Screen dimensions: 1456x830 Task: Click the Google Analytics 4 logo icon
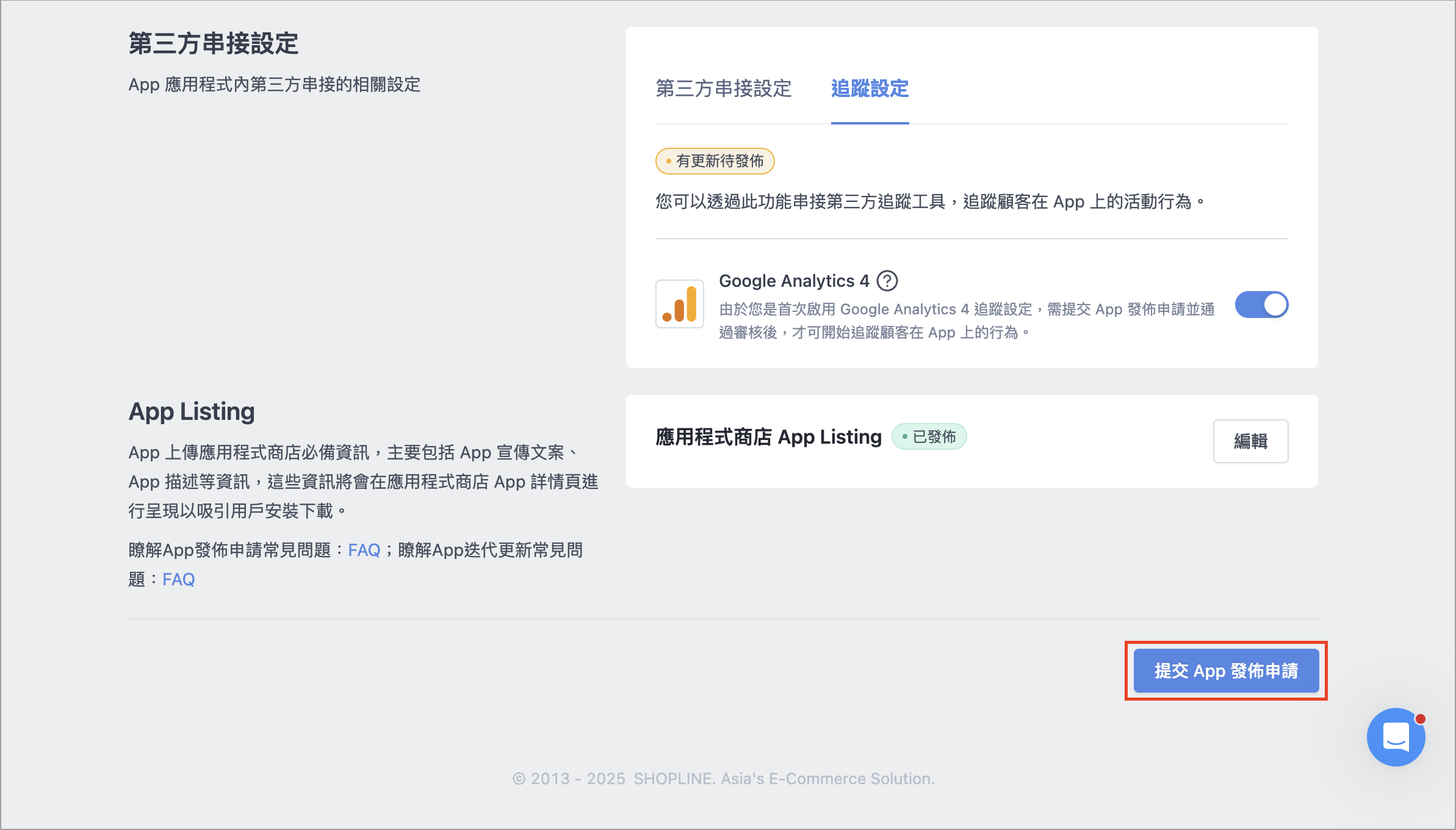point(679,304)
